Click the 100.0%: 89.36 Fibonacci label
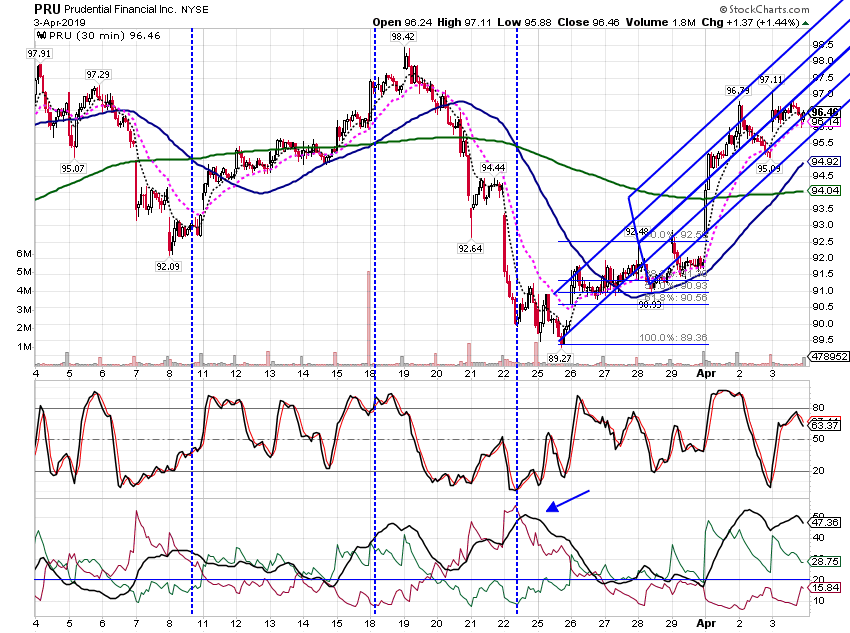The image size is (850, 633). (x=673, y=338)
